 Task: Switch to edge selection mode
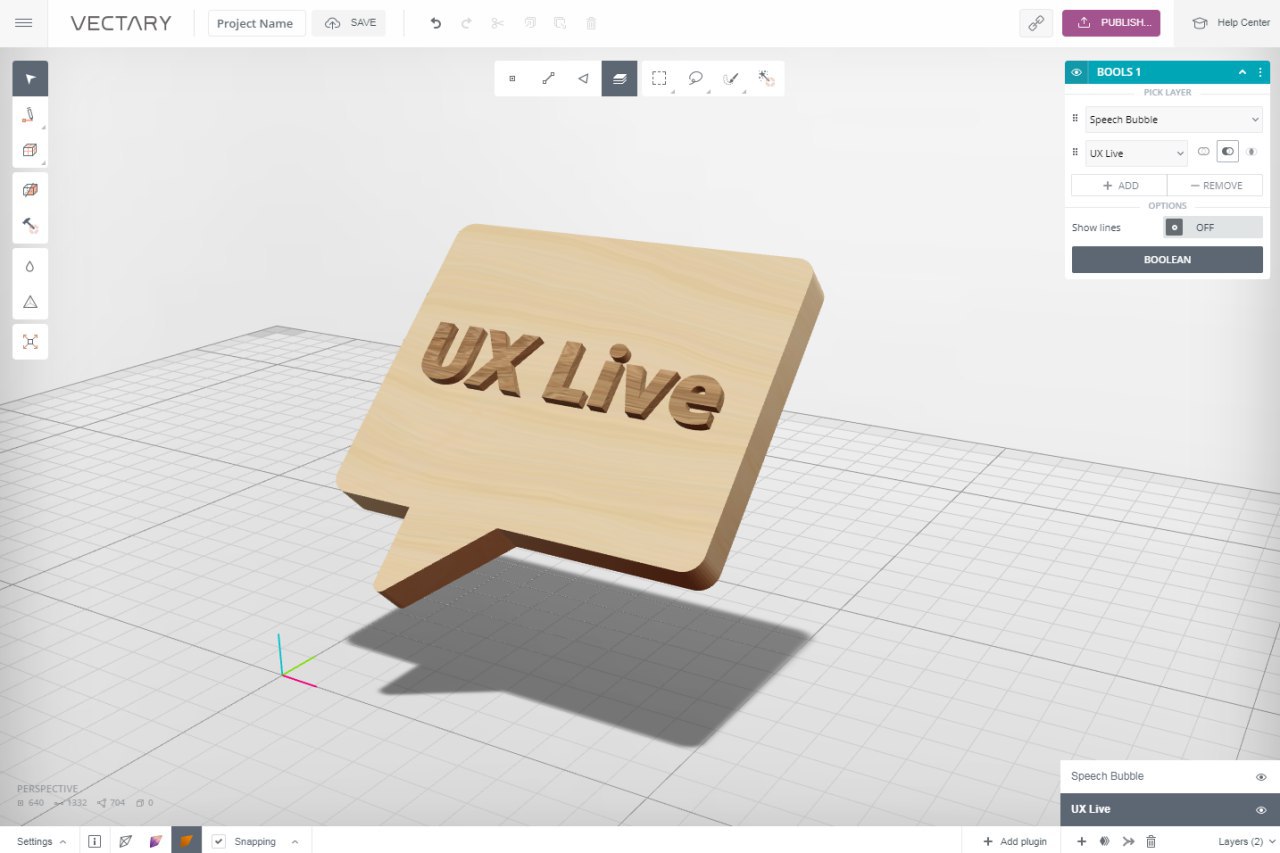click(548, 79)
